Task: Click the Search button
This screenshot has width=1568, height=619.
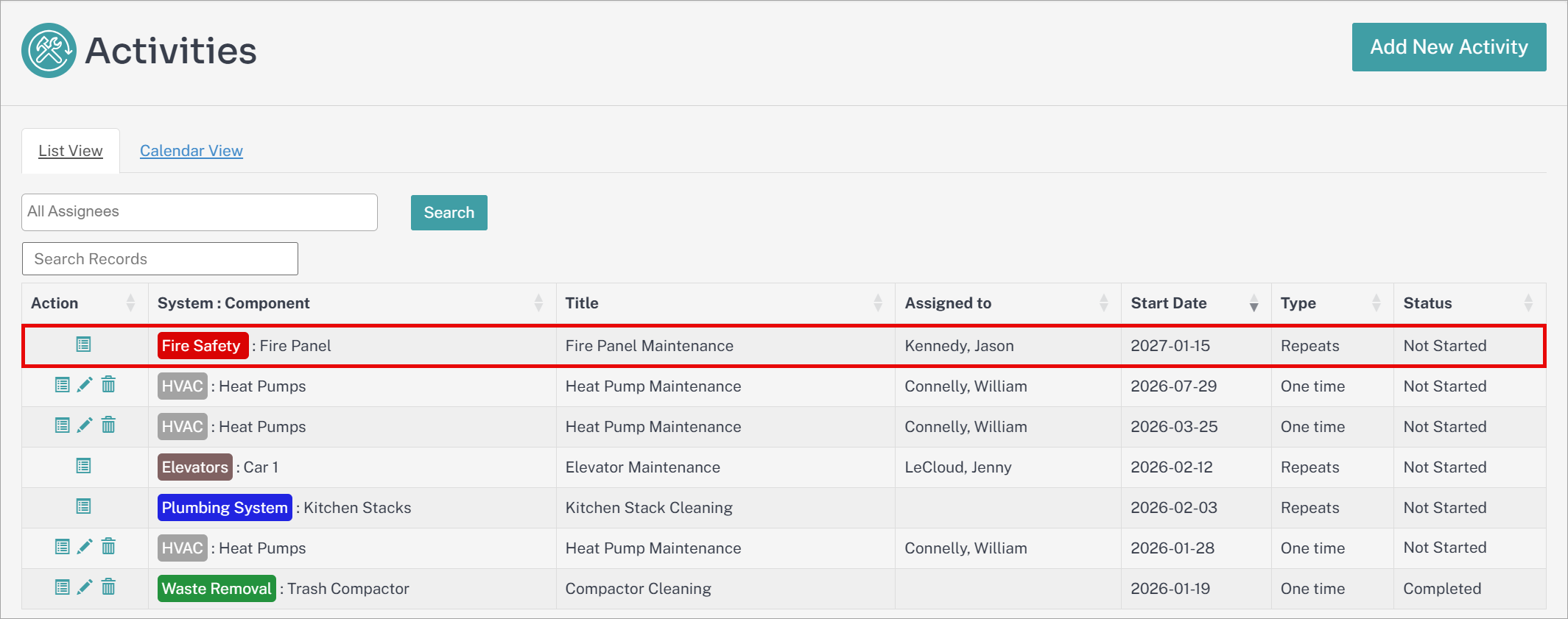Action: click(449, 213)
